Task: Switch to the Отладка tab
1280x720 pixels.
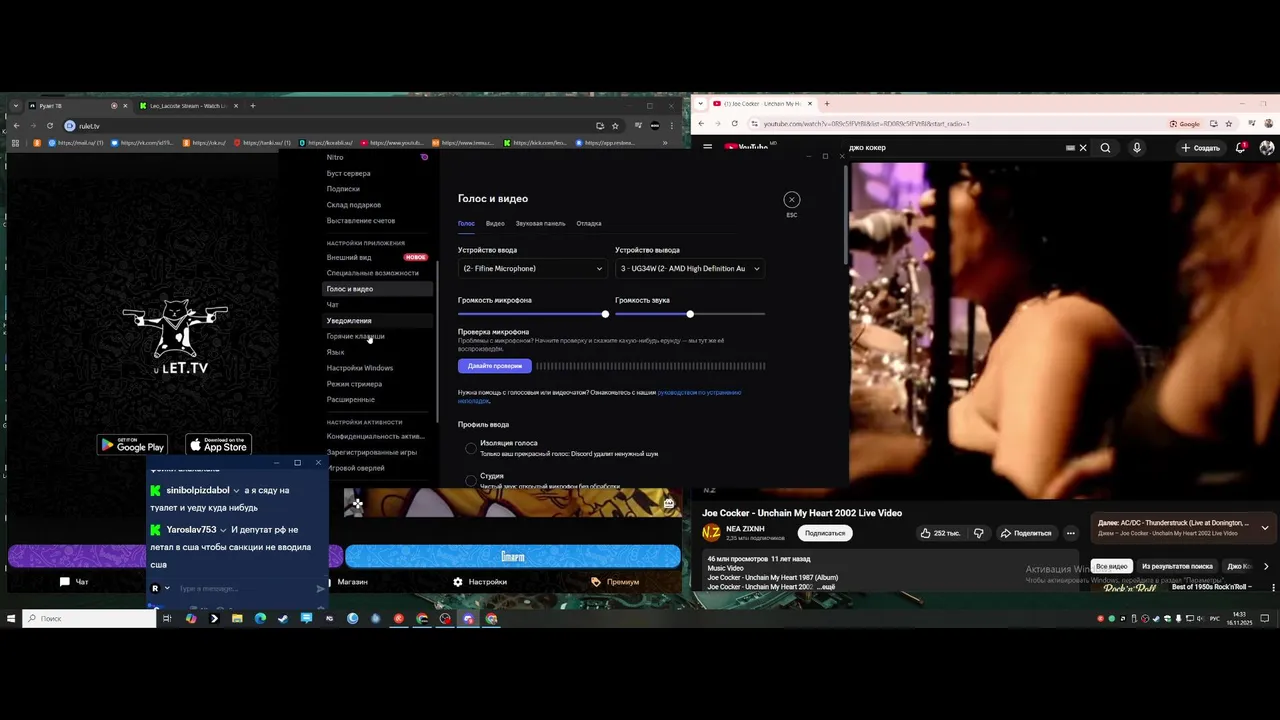Action: point(589,224)
